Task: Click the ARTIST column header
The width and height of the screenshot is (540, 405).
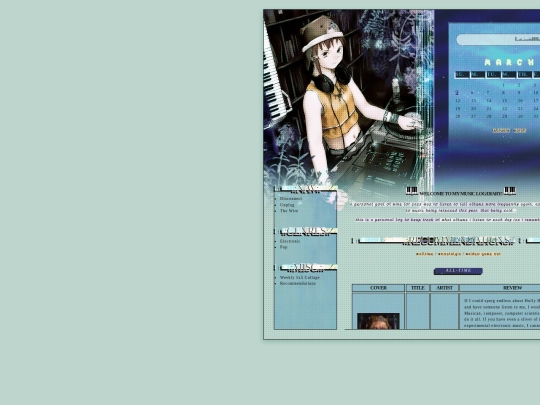Action: tap(444, 288)
